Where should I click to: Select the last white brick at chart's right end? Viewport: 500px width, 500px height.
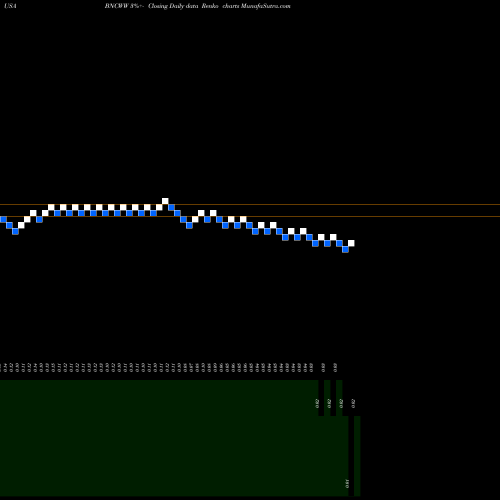coord(351,243)
